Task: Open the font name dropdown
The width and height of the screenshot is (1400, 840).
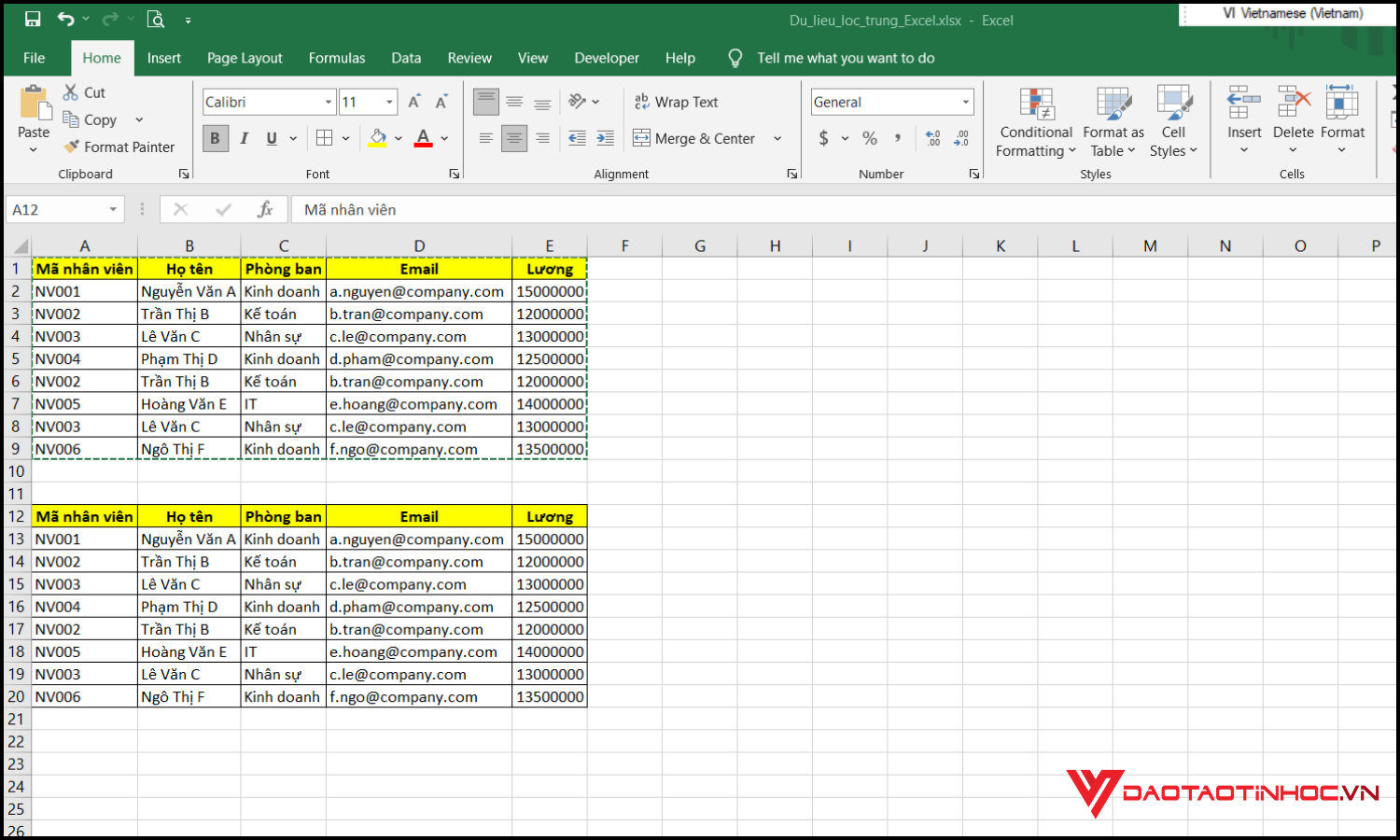Action: coord(268,101)
